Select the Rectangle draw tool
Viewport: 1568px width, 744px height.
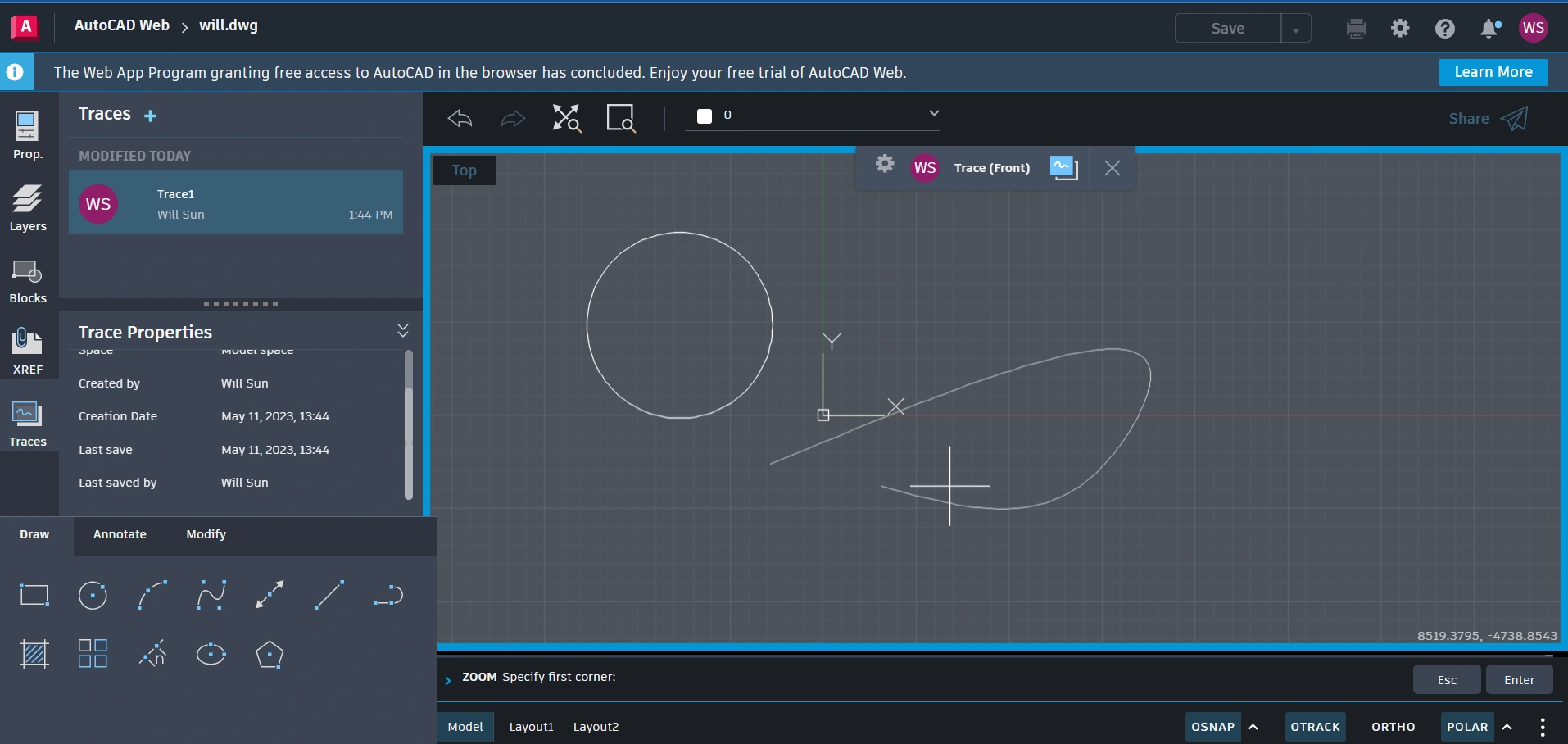click(34, 595)
